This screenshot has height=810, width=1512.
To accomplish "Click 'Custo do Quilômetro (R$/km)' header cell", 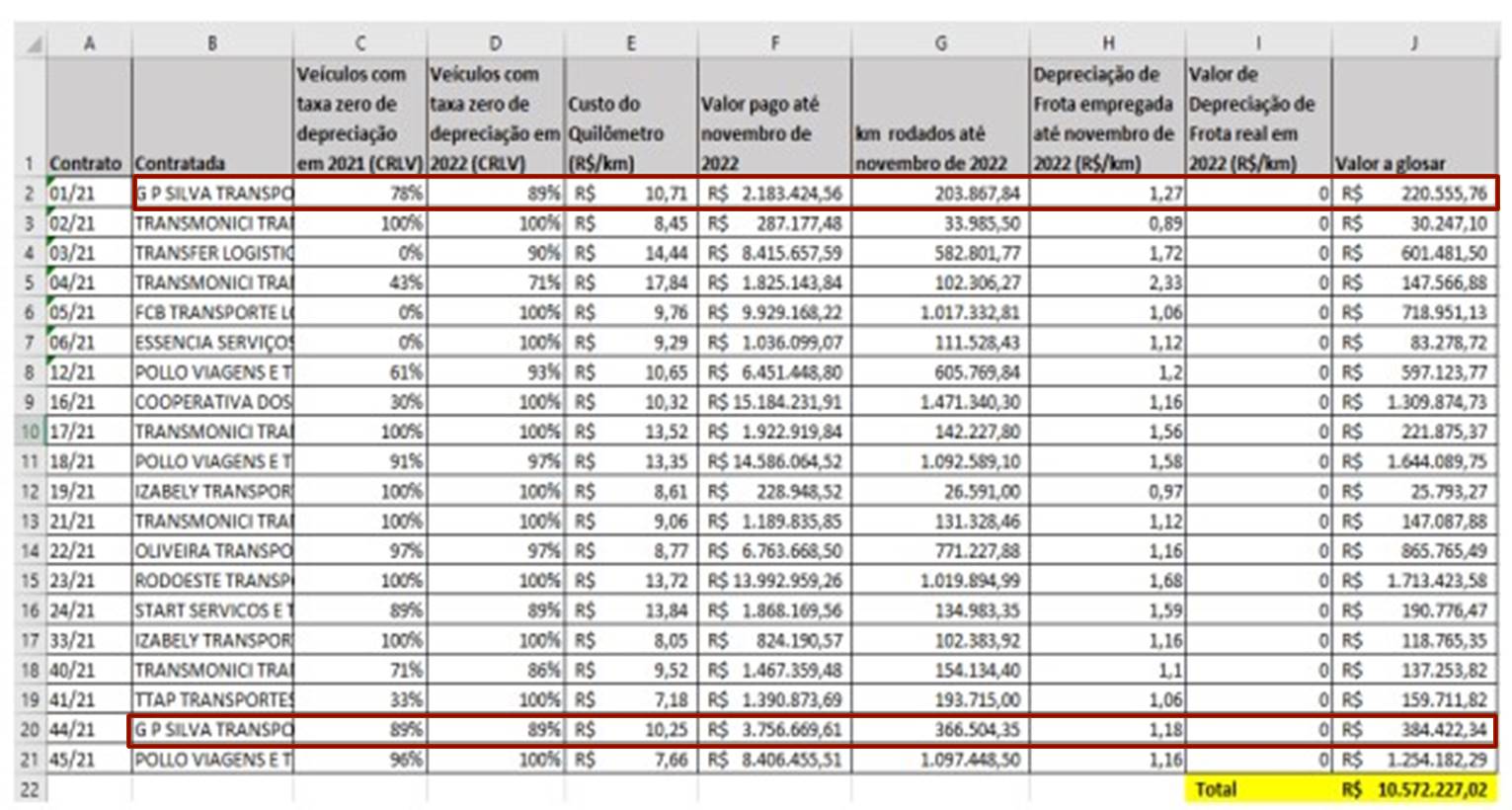I will tap(631, 119).
